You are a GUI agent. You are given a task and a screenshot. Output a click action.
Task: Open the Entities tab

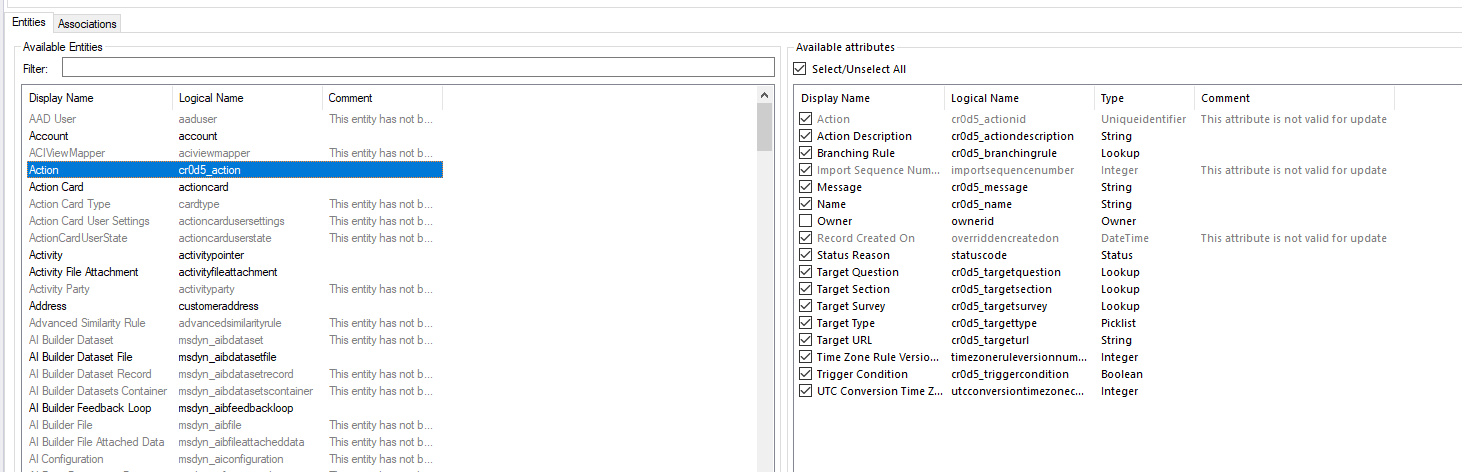(28, 22)
